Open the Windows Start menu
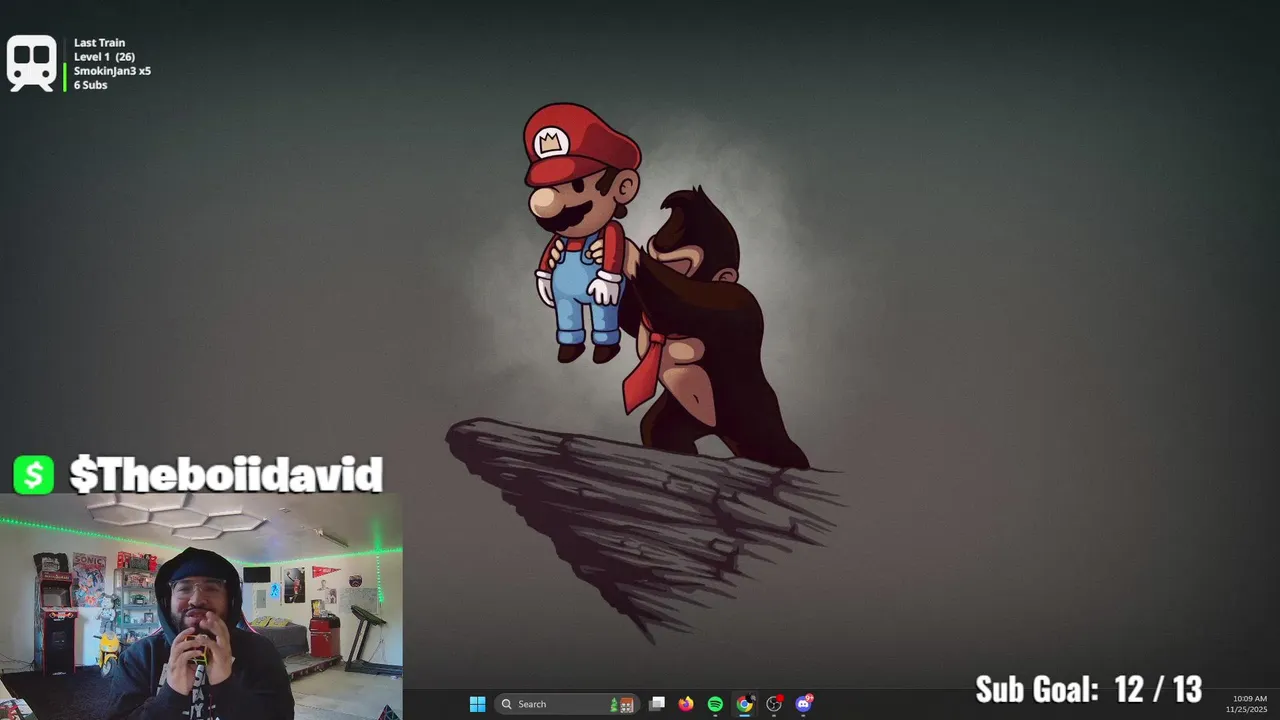Screen dimensions: 1280x720 coord(477,704)
